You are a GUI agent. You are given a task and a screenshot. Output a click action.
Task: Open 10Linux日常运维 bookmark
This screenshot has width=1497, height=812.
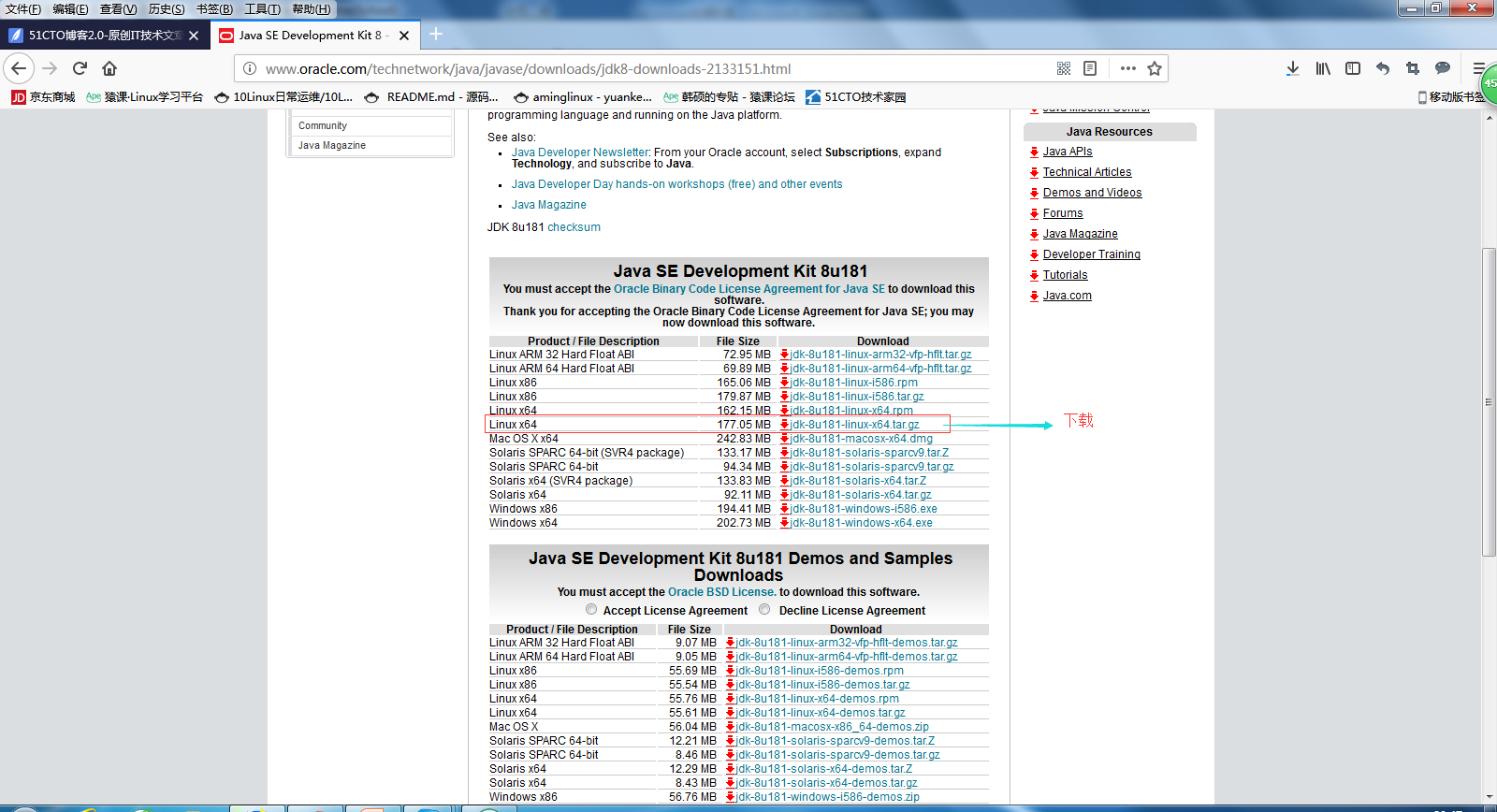coord(283,96)
